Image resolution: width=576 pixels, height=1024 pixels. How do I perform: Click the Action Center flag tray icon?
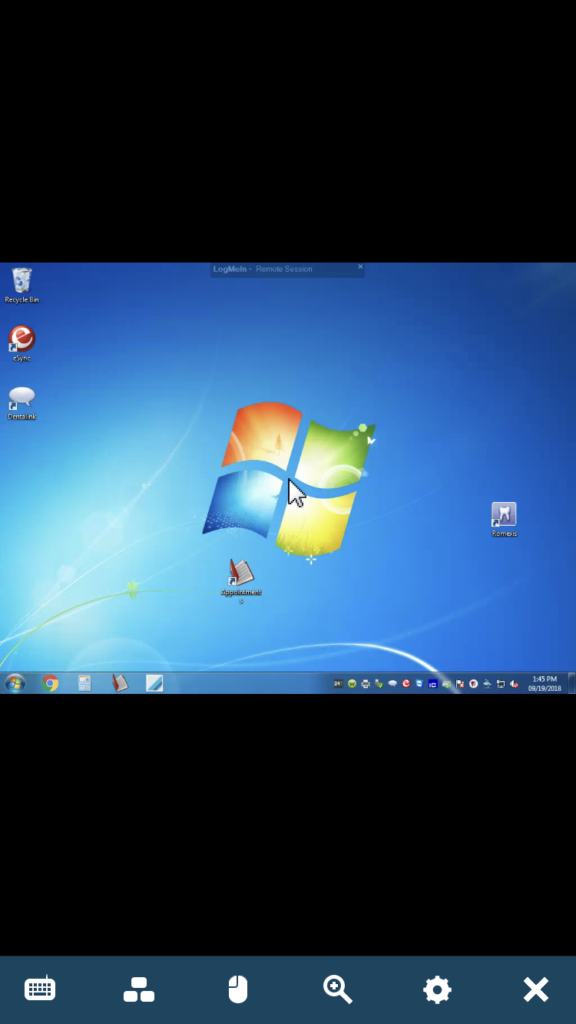tap(460, 684)
